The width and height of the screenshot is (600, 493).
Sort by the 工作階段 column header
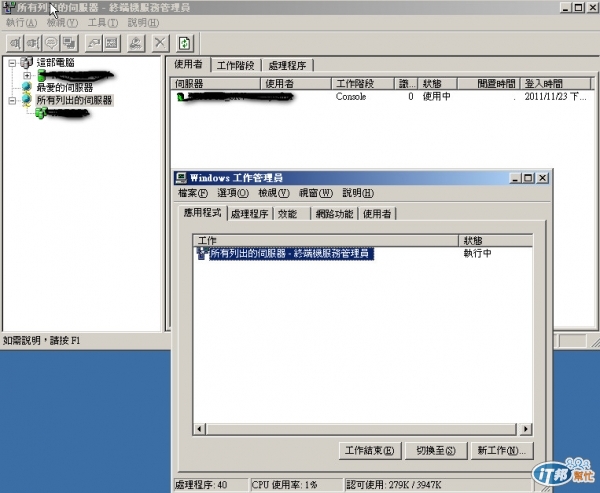[x=363, y=83]
